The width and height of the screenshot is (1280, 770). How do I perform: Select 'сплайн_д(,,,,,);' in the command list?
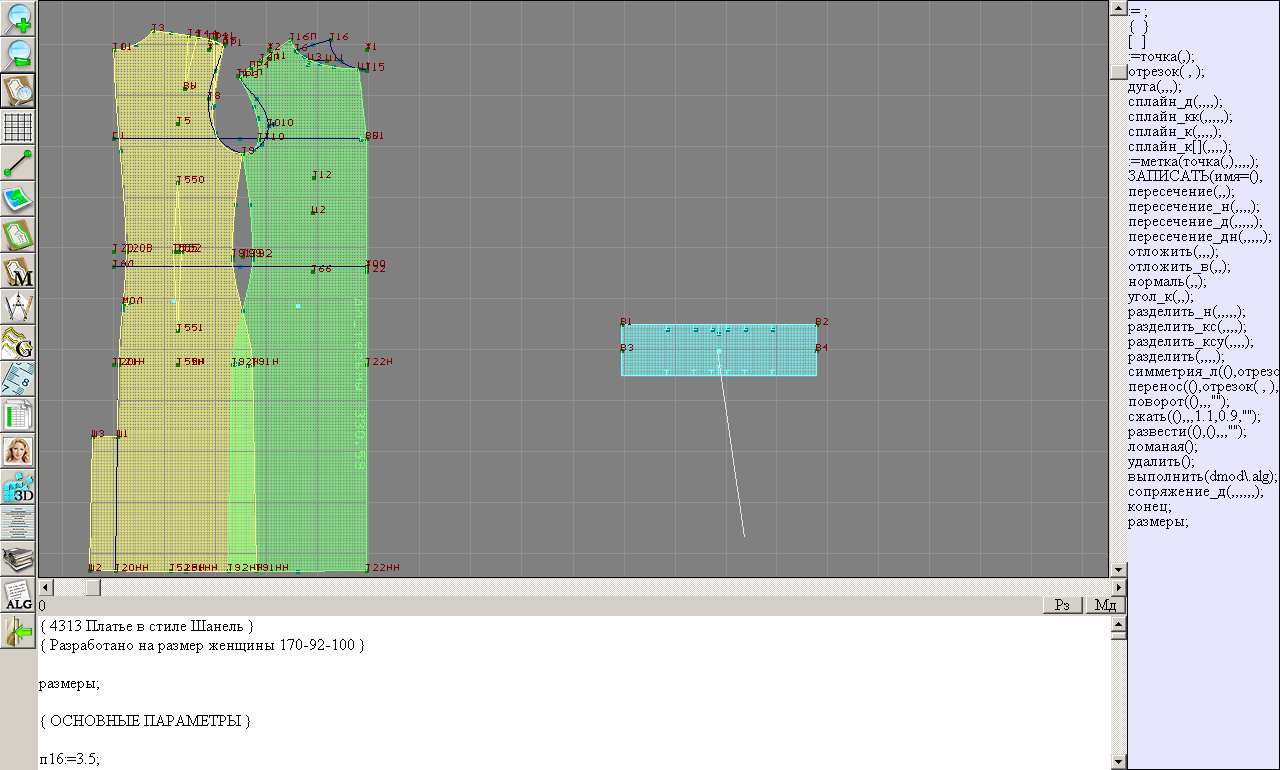1174,102
